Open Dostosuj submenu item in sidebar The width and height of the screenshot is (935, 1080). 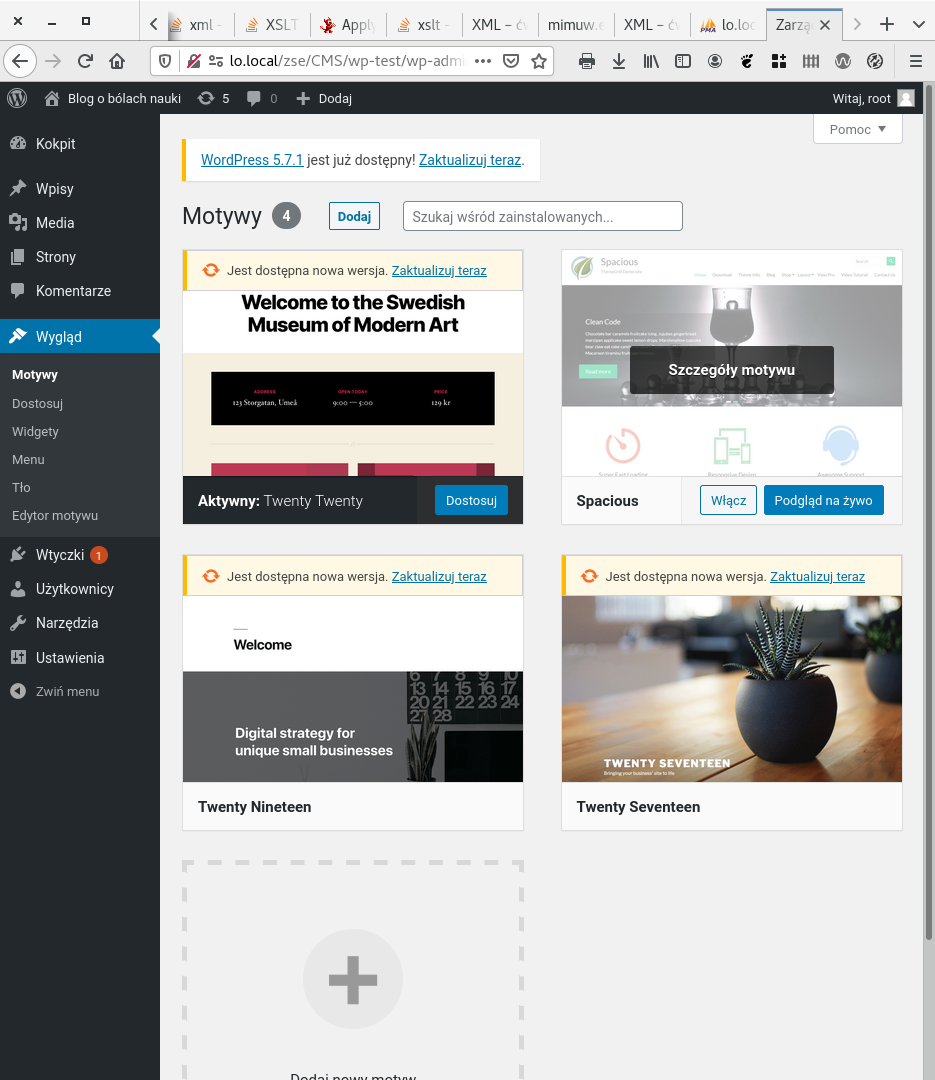pos(37,404)
